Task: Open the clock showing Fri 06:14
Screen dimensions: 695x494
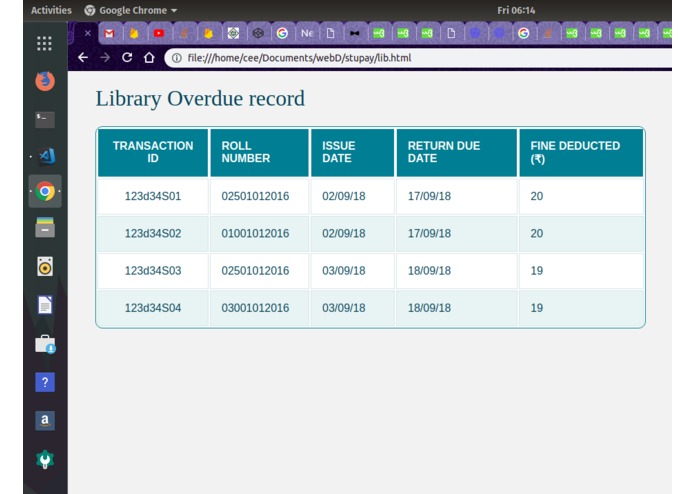Action: tap(516, 10)
